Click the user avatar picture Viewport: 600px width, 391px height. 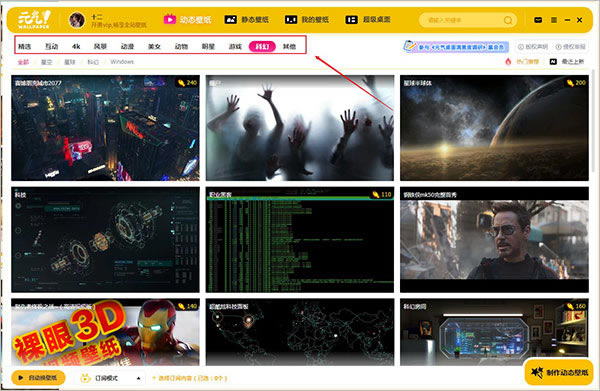[x=77, y=20]
